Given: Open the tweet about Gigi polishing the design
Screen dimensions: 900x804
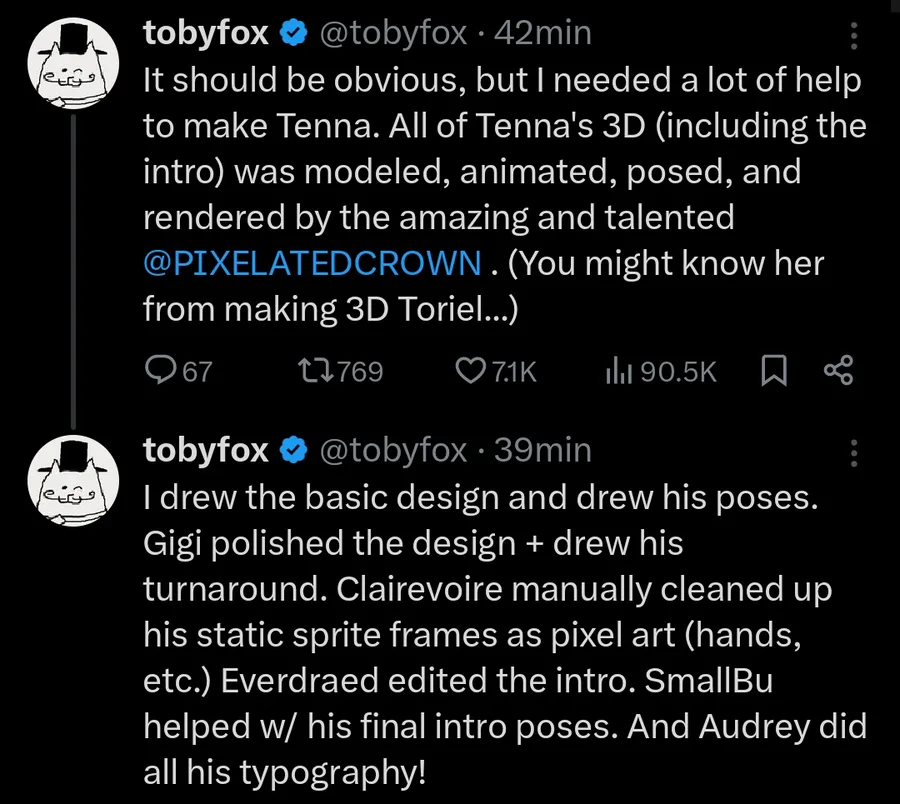Looking at the screenshot, I should pyautogui.click(x=505, y=634).
